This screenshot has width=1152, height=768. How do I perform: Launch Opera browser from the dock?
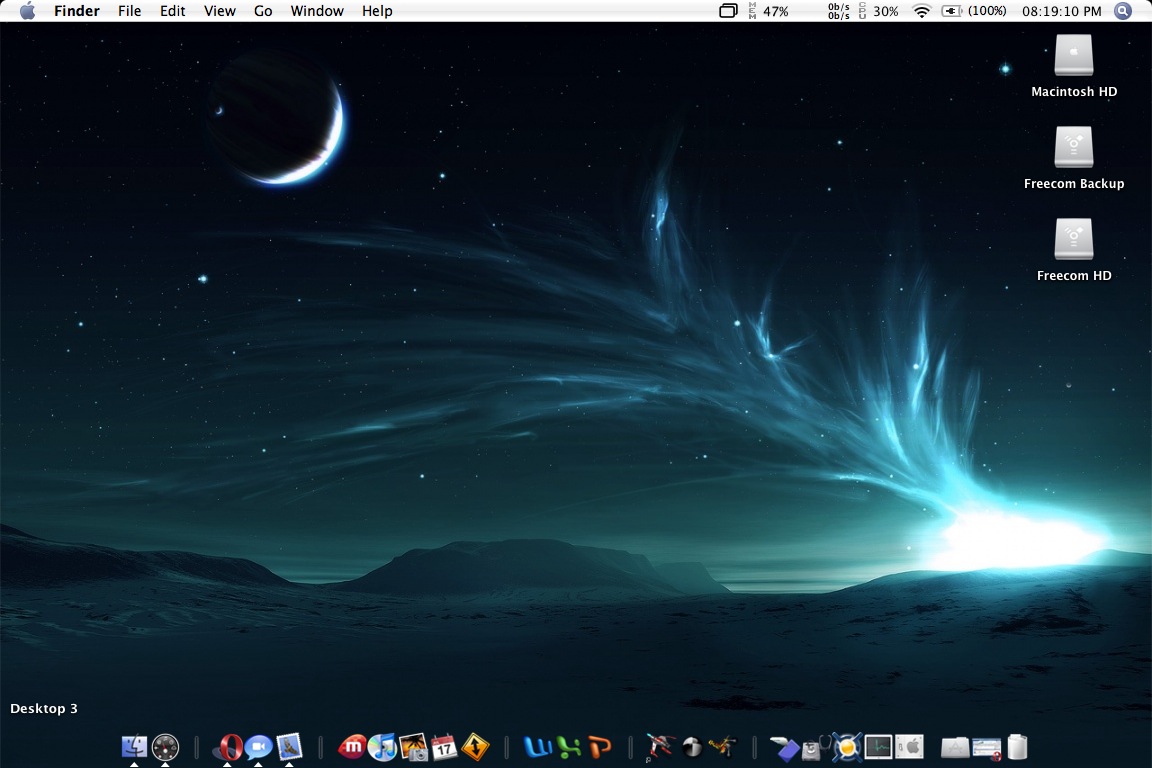(x=228, y=747)
